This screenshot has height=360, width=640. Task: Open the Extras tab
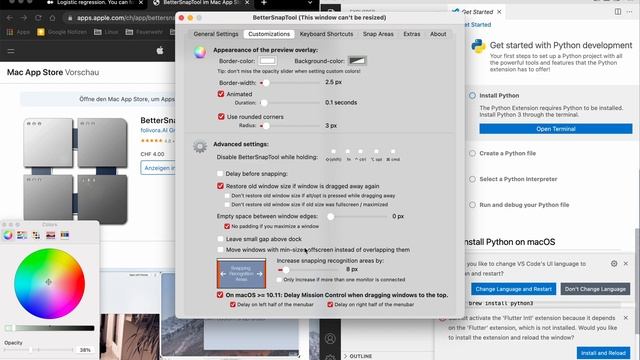point(412,34)
